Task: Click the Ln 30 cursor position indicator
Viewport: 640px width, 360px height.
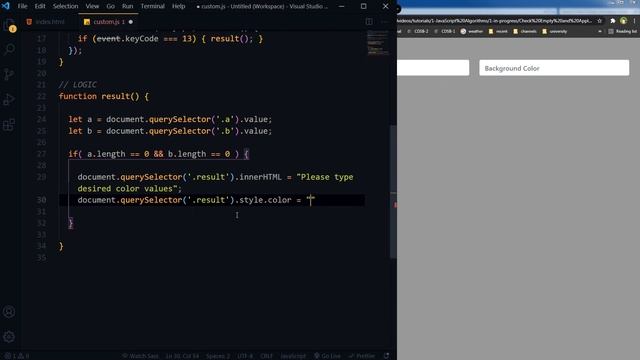Action: tap(182, 356)
